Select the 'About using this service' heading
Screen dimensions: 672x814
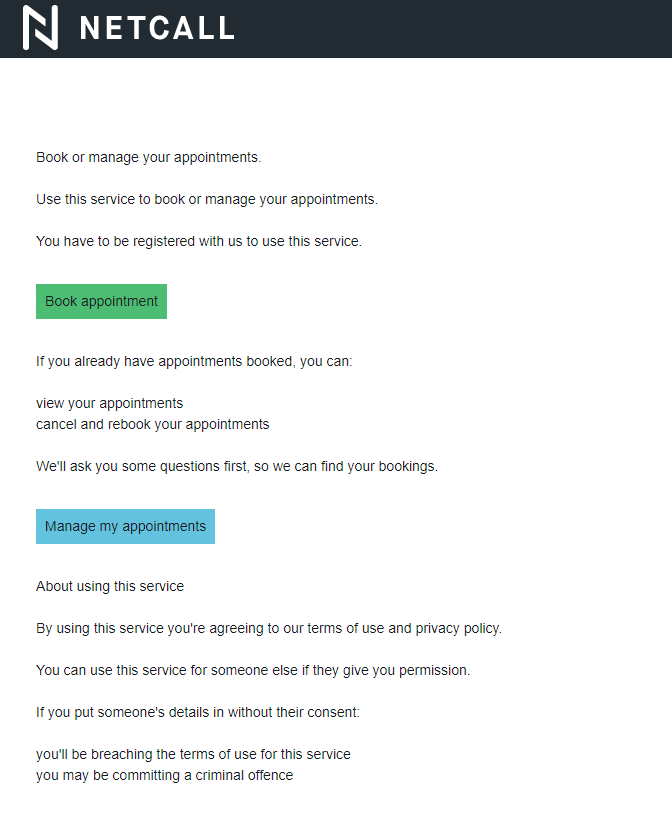110,586
